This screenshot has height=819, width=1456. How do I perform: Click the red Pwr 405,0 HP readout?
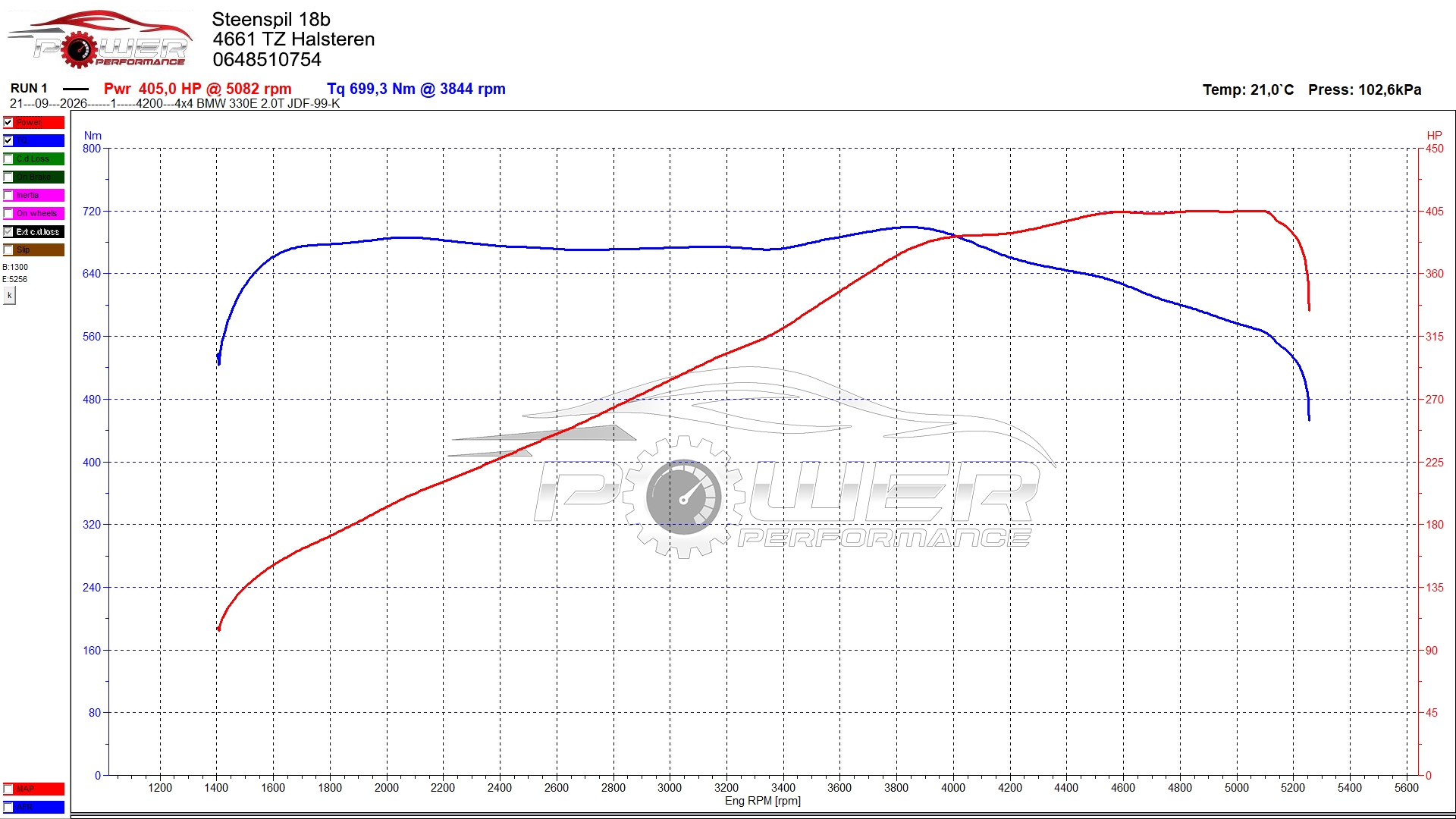tap(197, 89)
